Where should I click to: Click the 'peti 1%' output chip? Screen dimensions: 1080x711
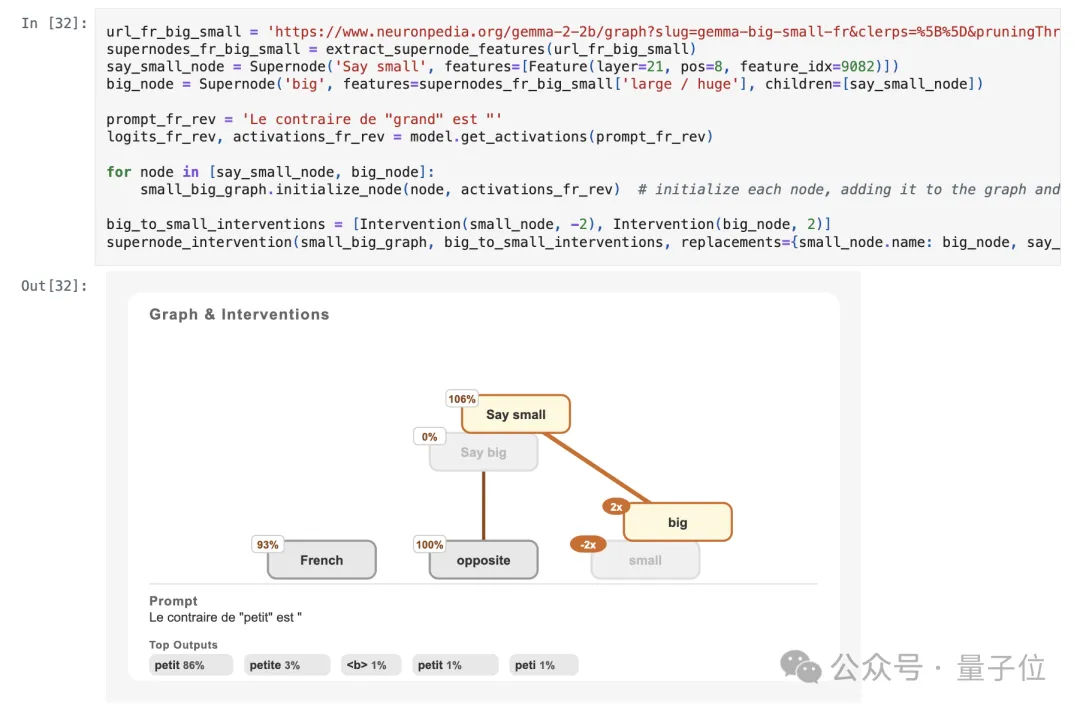coord(543,665)
